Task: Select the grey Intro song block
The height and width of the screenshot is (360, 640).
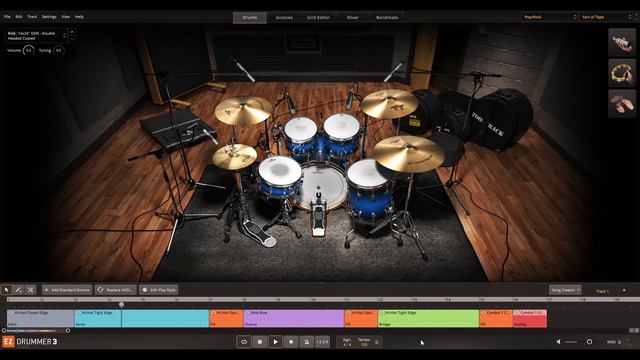Action: (x=40, y=318)
